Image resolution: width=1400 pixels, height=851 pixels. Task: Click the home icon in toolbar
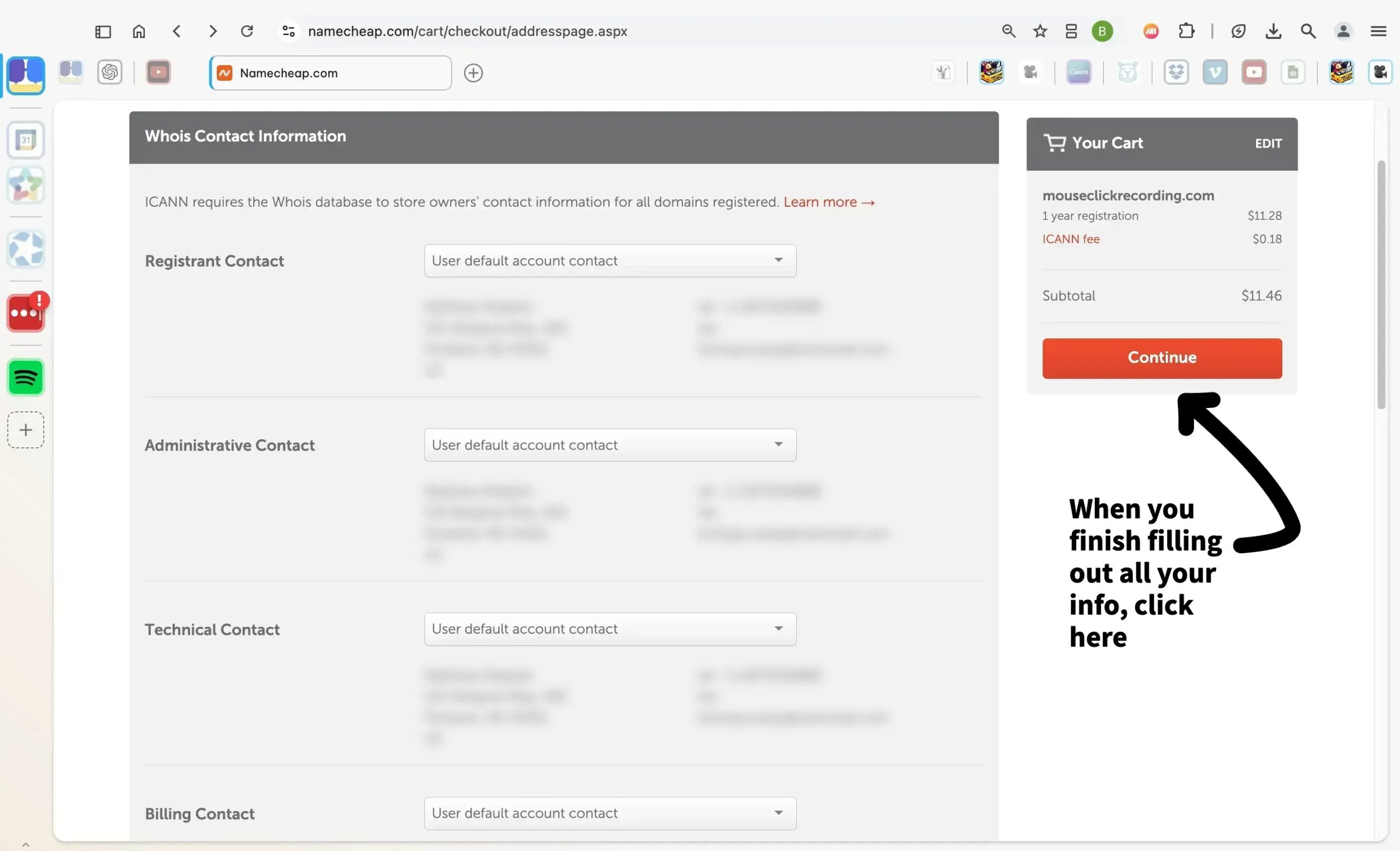pos(139,31)
